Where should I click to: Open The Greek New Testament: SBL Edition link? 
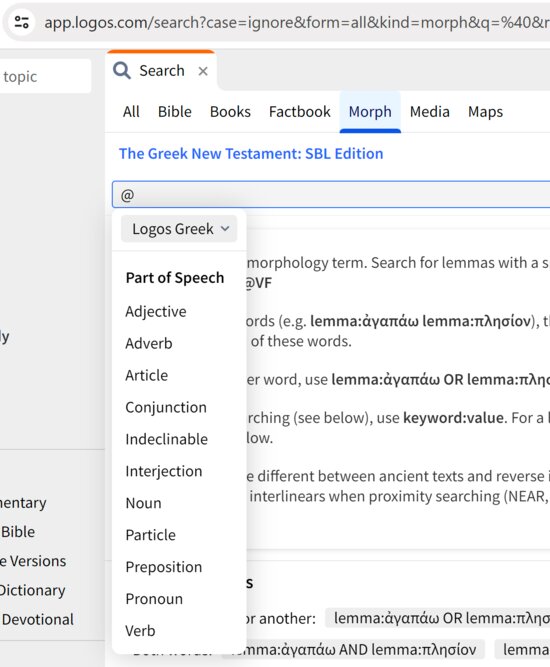pyautogui.click(x=251, y=154)
